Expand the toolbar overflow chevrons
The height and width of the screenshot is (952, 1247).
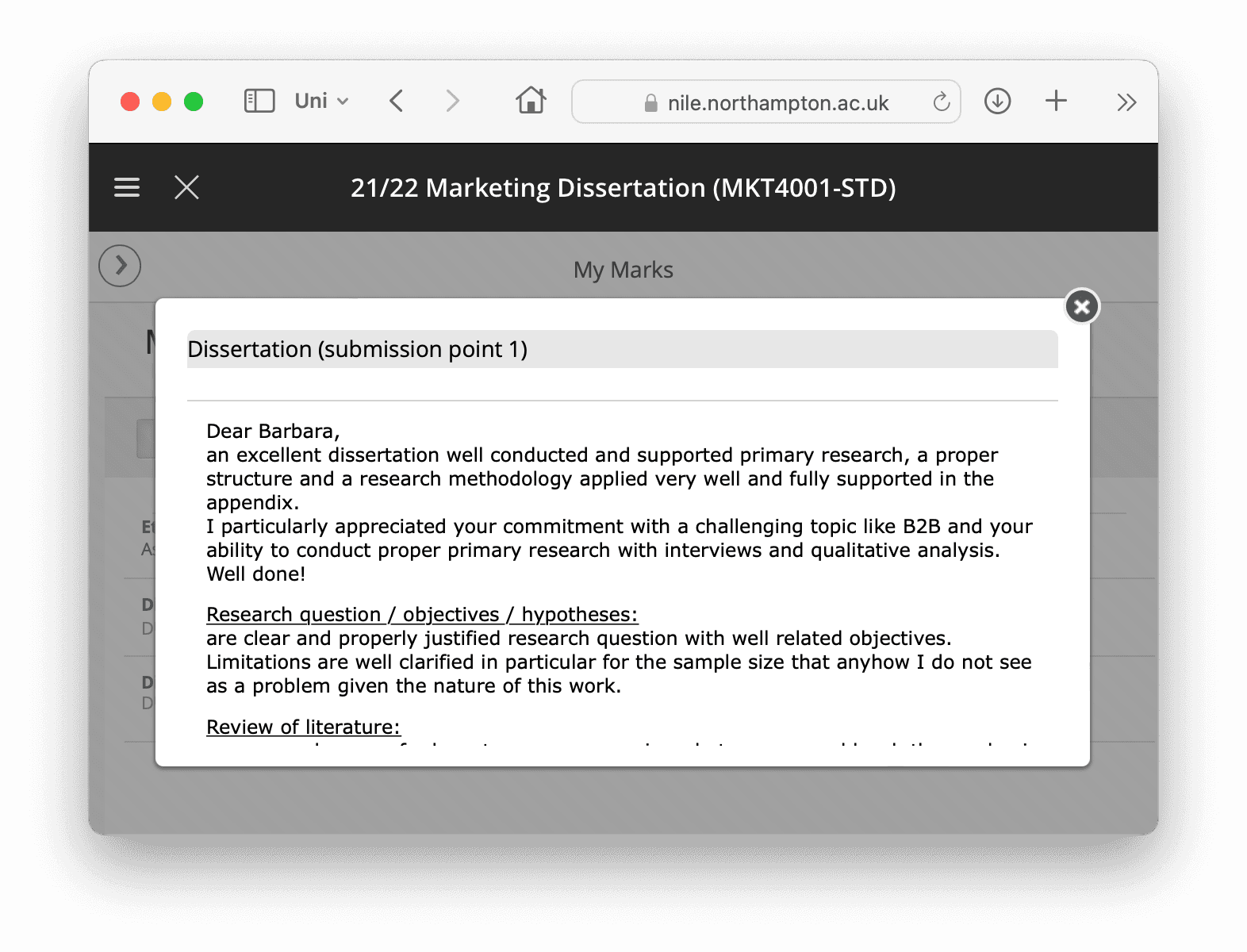click(1126, 102)
